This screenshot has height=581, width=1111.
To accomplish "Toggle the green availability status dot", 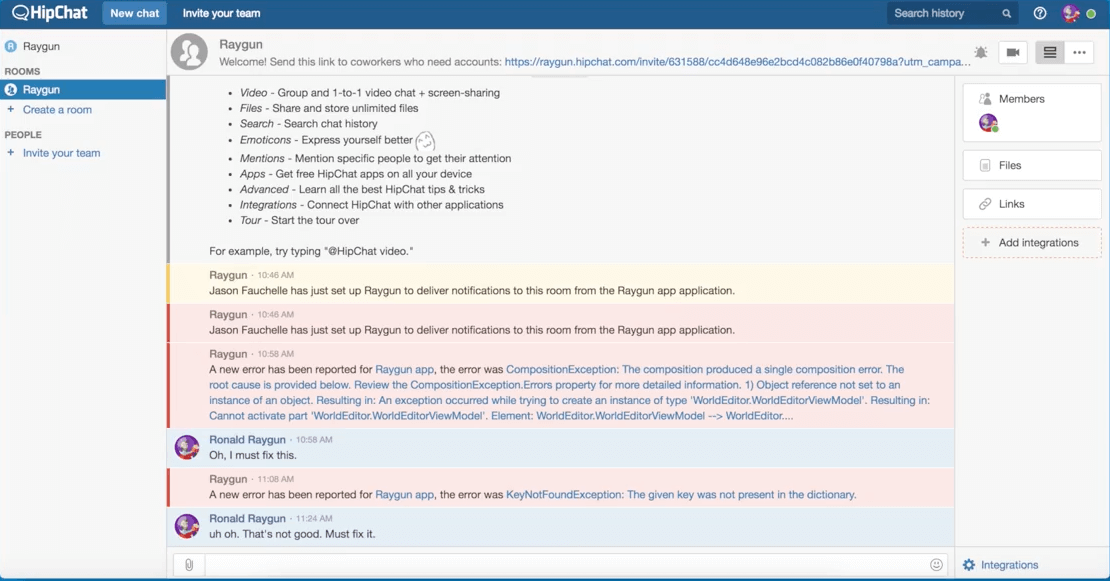I will point(1091,13).
